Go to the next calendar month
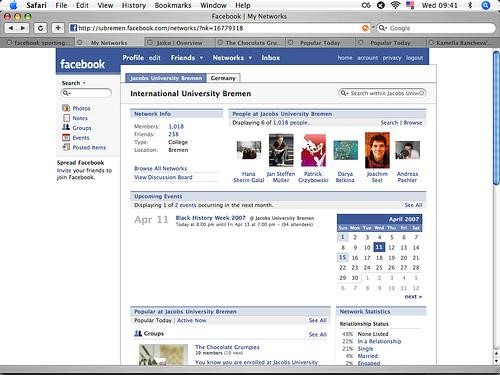The height and width of the screenshot is (375, 500). click(x=413, y=296)
